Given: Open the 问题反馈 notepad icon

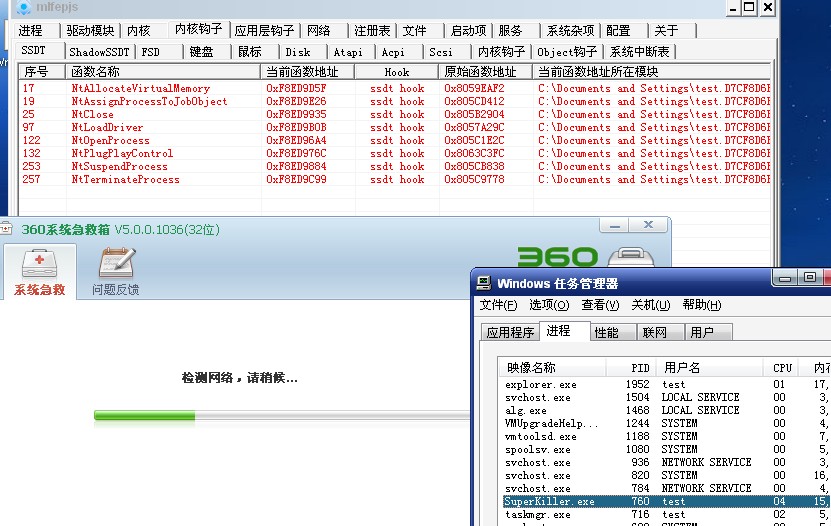Looking at the screenshot, I should (x=116, y=263).
